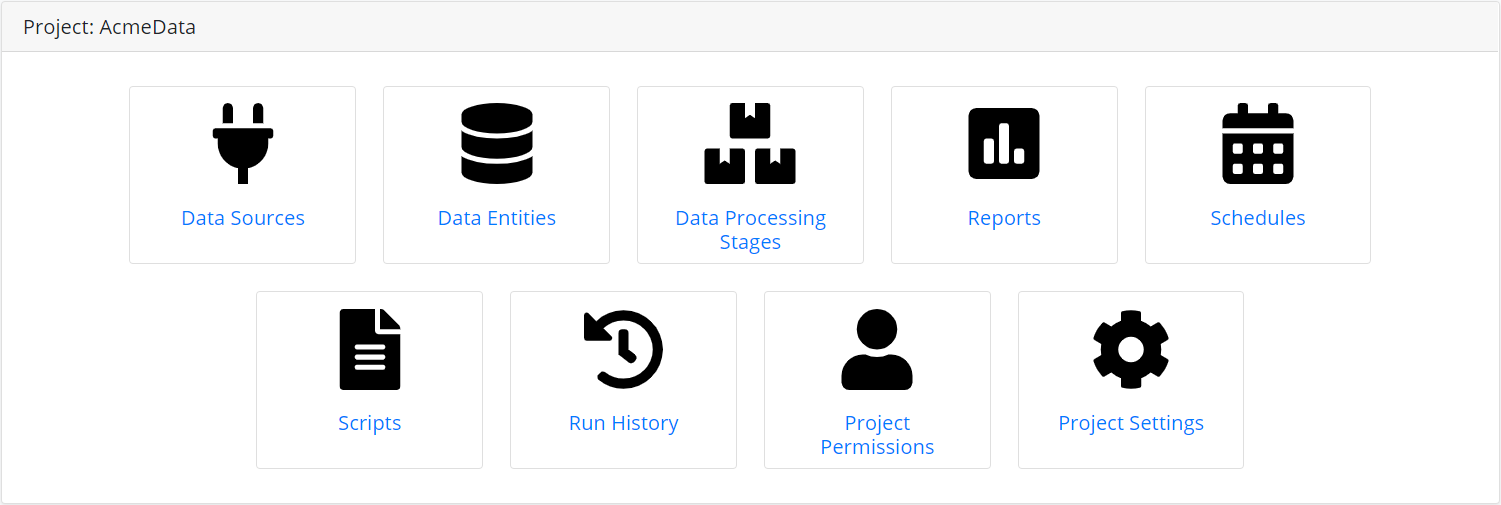This screenshot has width=1501, height=505.
Task: View the Run History link
Action: 624,423
